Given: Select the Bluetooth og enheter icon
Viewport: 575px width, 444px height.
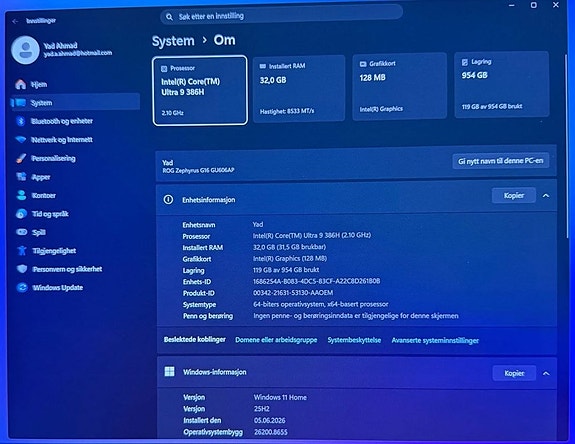Looking at the screenshot, I should coord(21,121).
